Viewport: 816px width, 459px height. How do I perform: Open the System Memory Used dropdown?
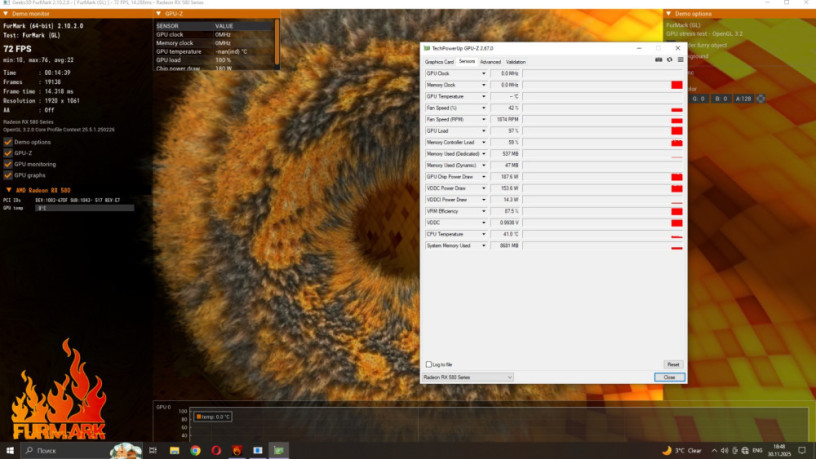tap(483, 246)
